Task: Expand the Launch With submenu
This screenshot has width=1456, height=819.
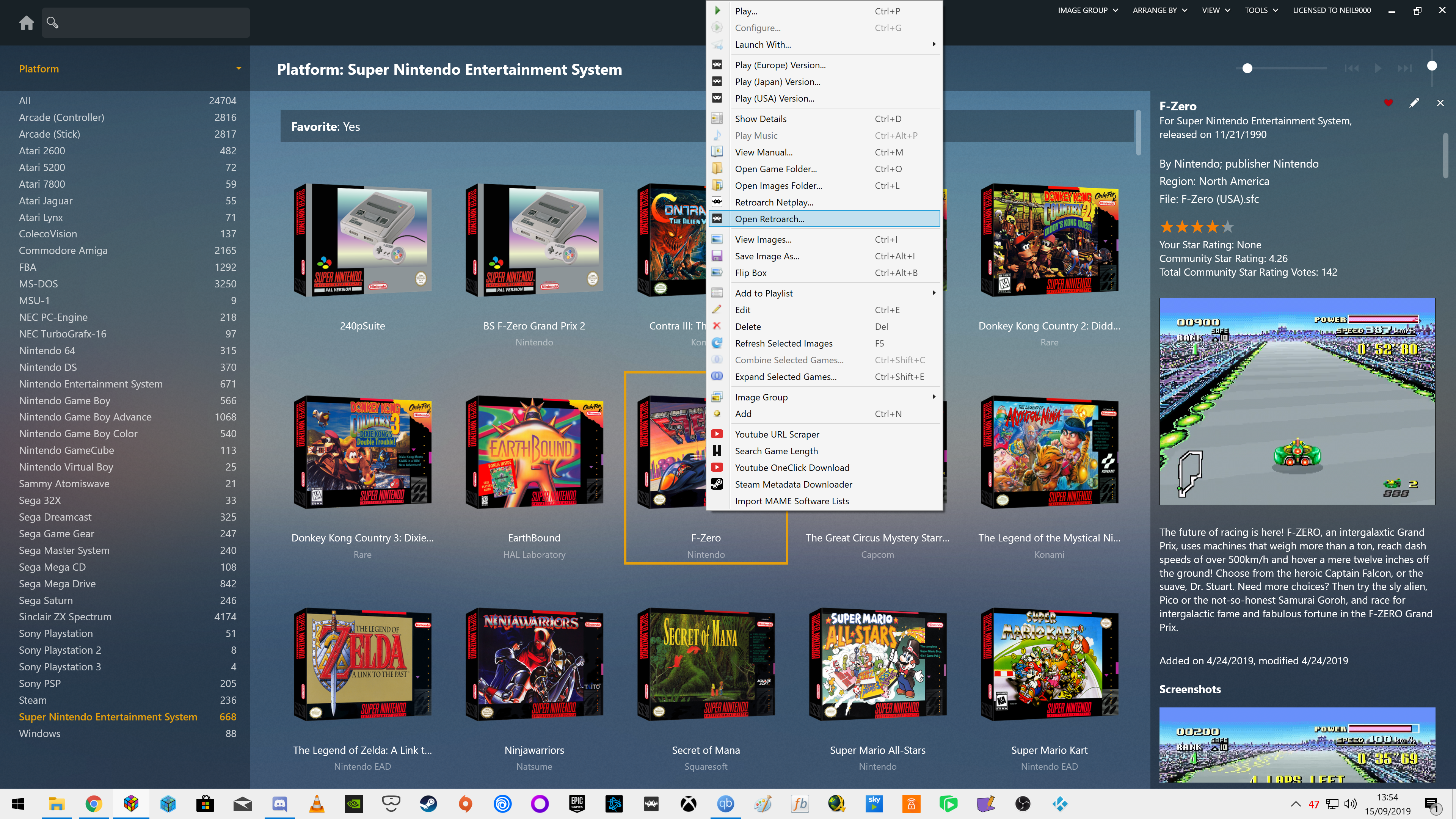Action: [824, 45]
